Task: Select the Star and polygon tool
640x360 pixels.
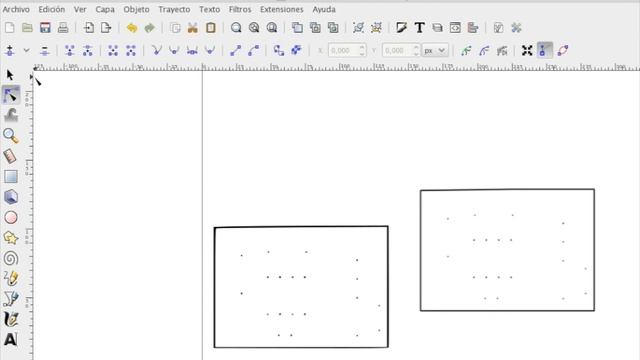Action: (x=11, y=238)
